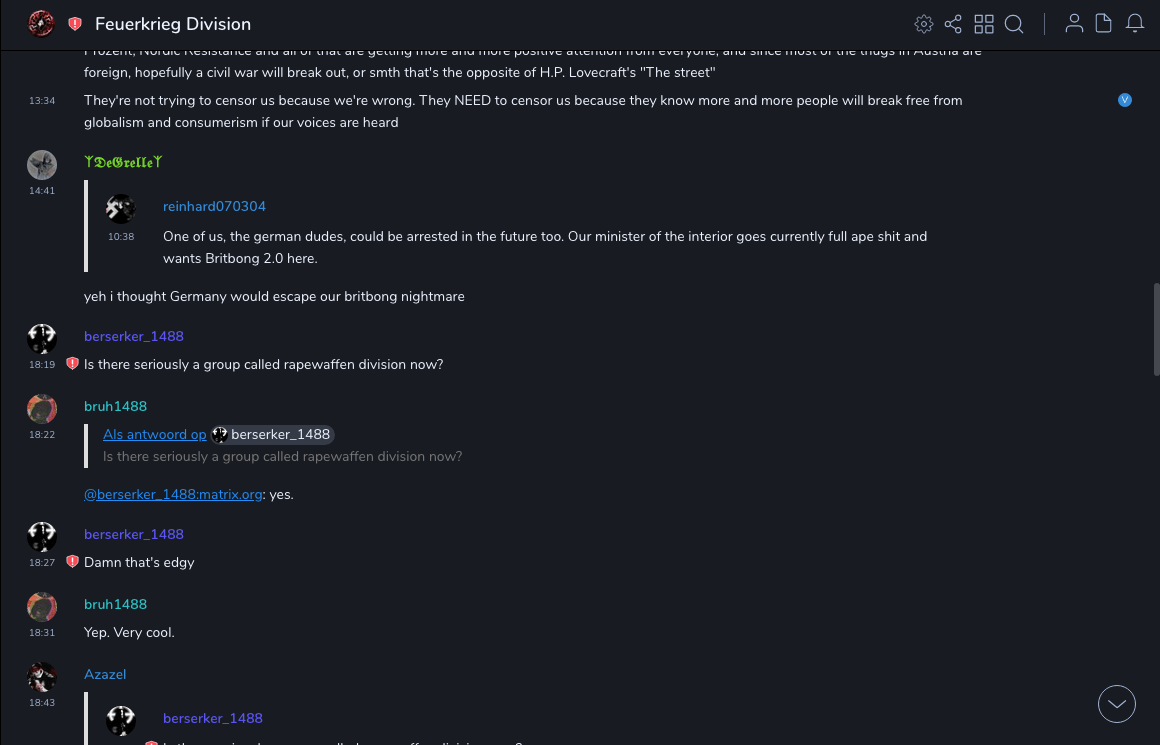Screen dimensions: 1160x745
Task: Click DeGrelle's avatar picture
Action: [x=42, y=165]
